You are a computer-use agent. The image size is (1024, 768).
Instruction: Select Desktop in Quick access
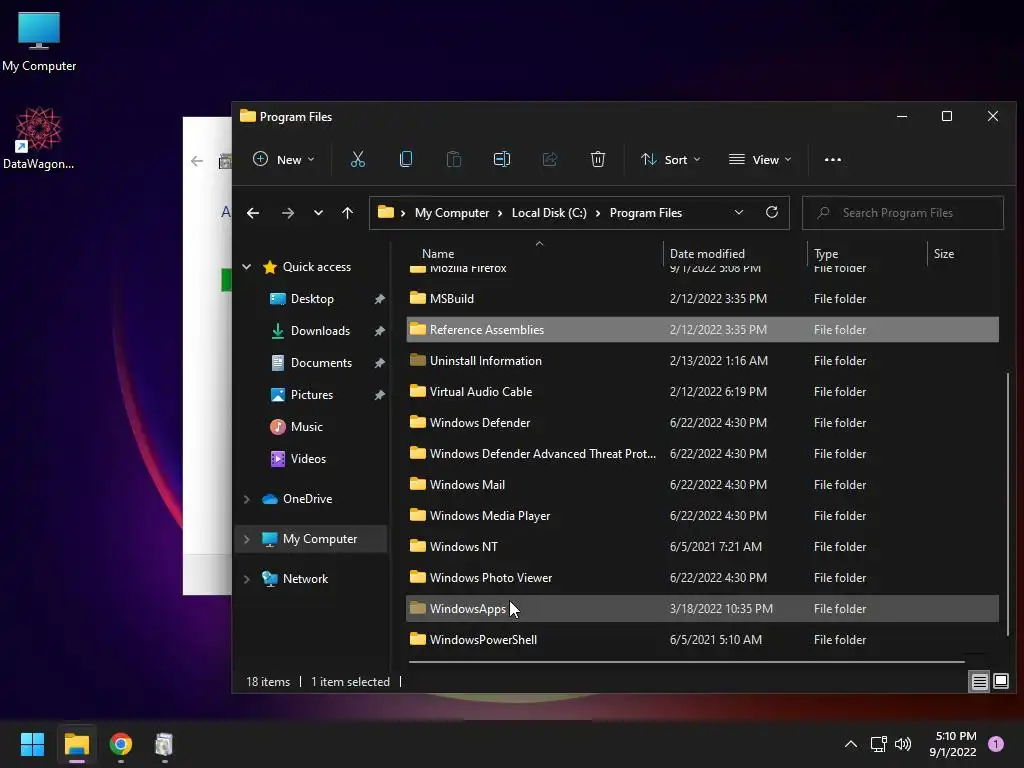click(312, 298)
